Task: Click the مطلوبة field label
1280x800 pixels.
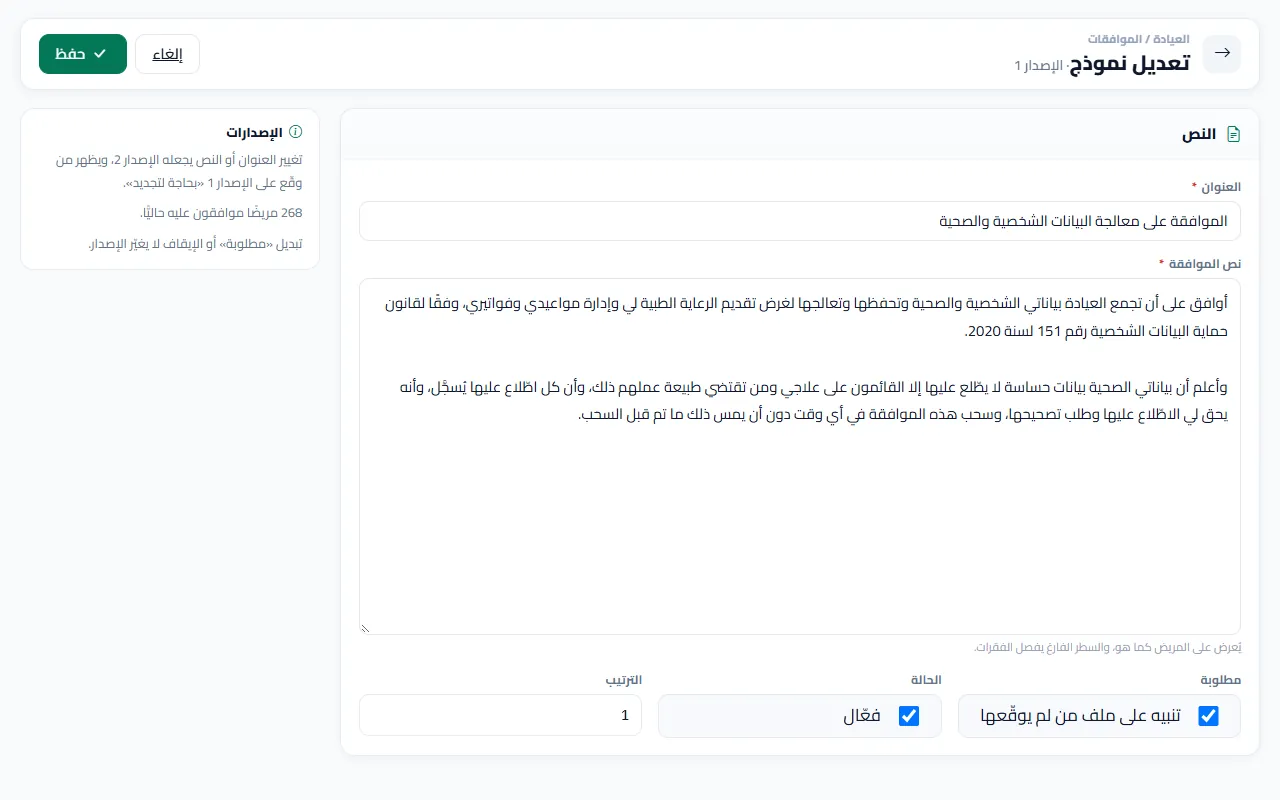Action: tap(1221, 679)
